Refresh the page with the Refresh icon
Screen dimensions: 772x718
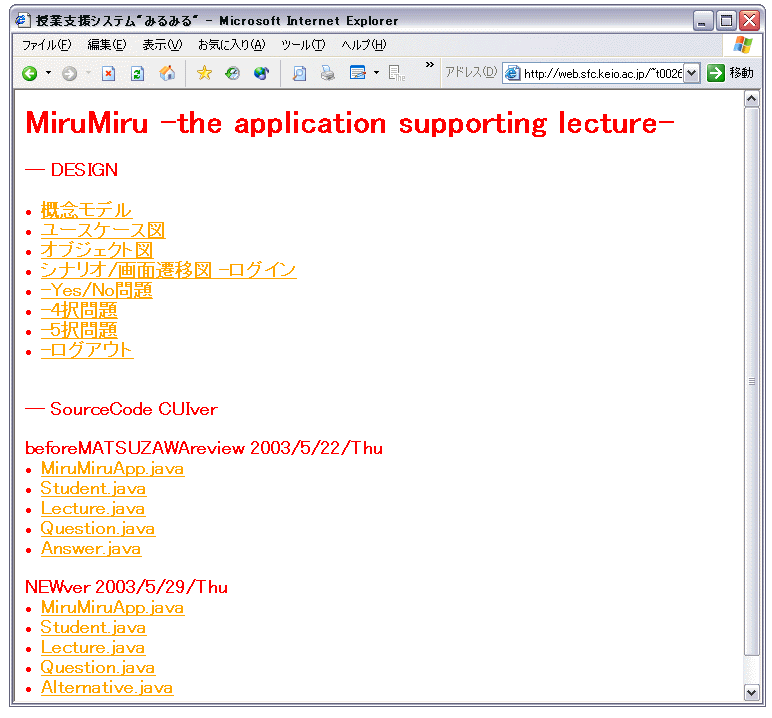tap(137, 73)
